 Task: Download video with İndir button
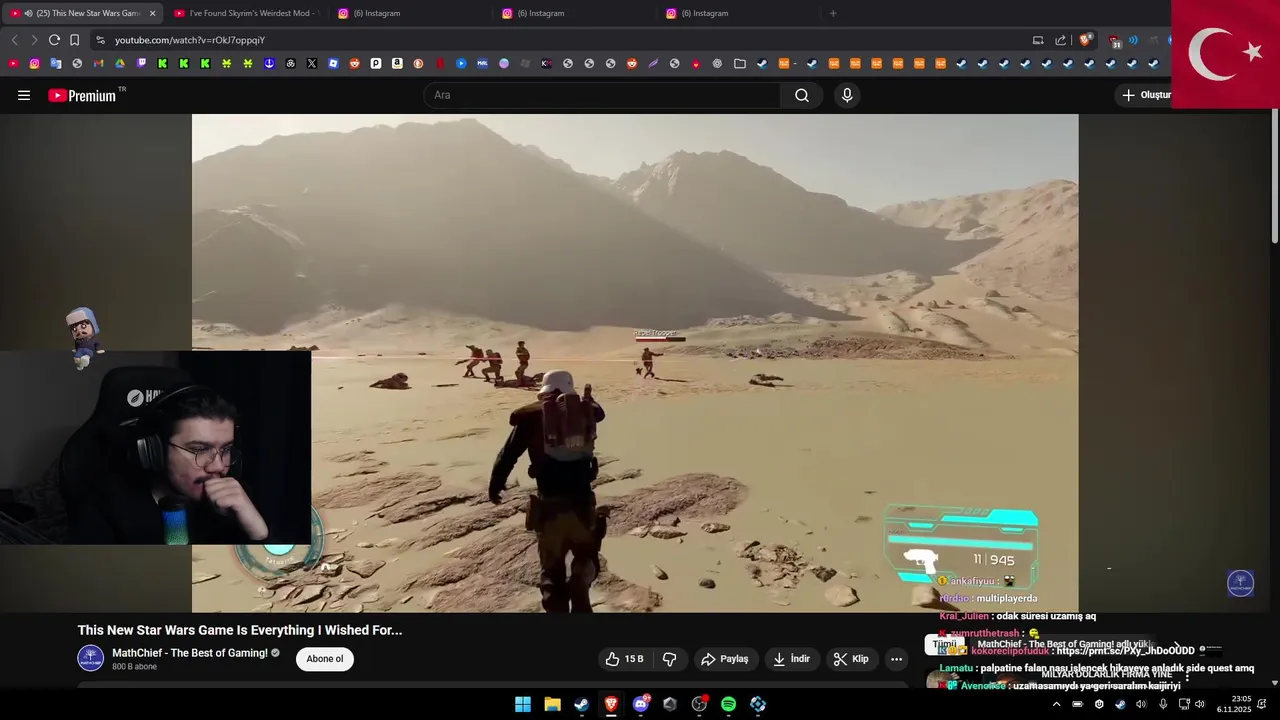(x=791, y=659)
